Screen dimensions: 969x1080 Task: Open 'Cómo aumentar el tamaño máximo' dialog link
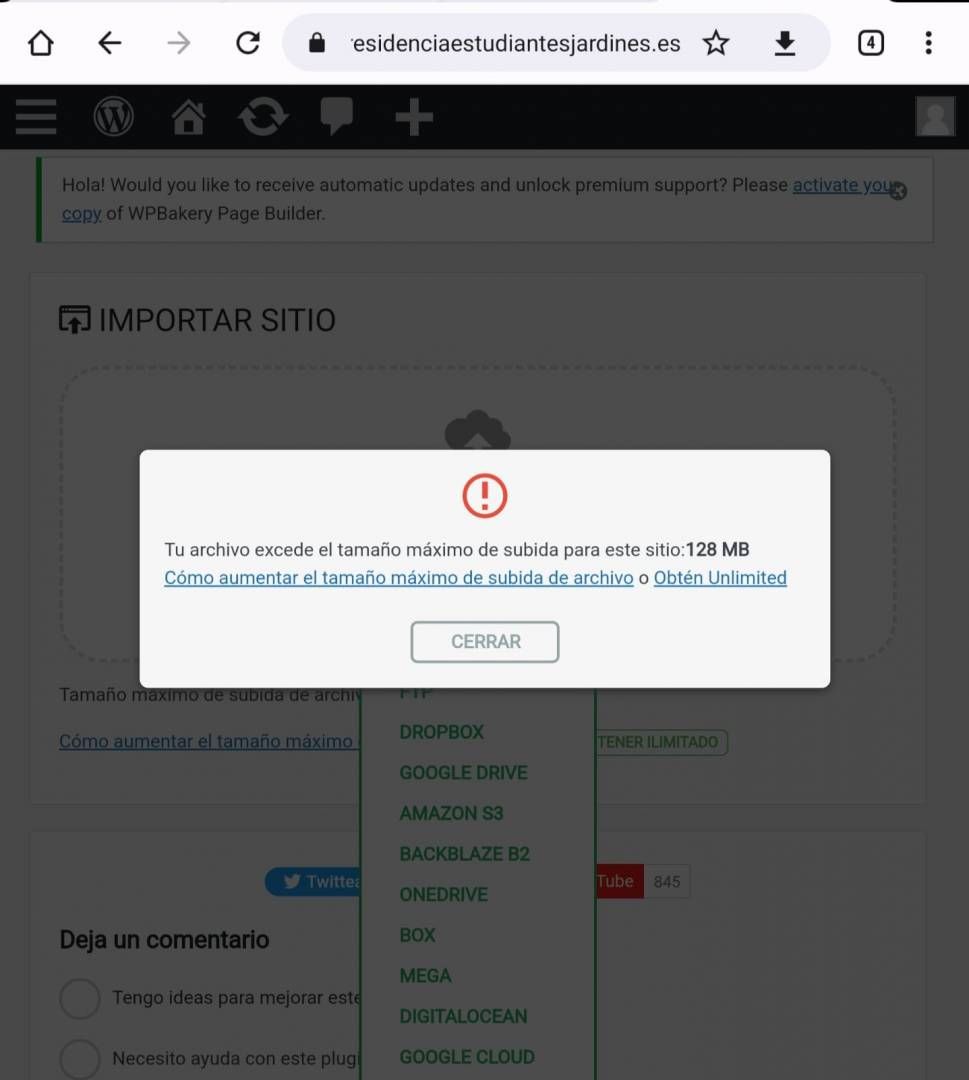(x=399, y=578)
